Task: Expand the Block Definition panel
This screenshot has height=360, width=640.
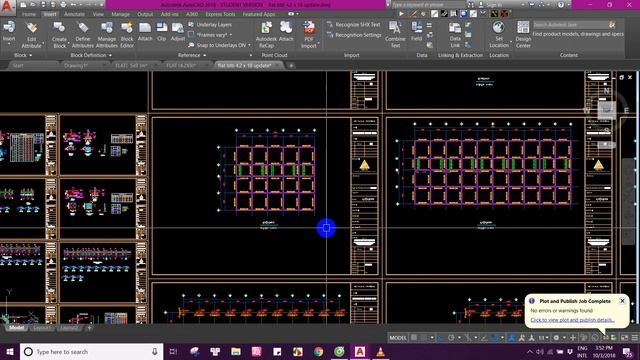Action: pos(91,55)
